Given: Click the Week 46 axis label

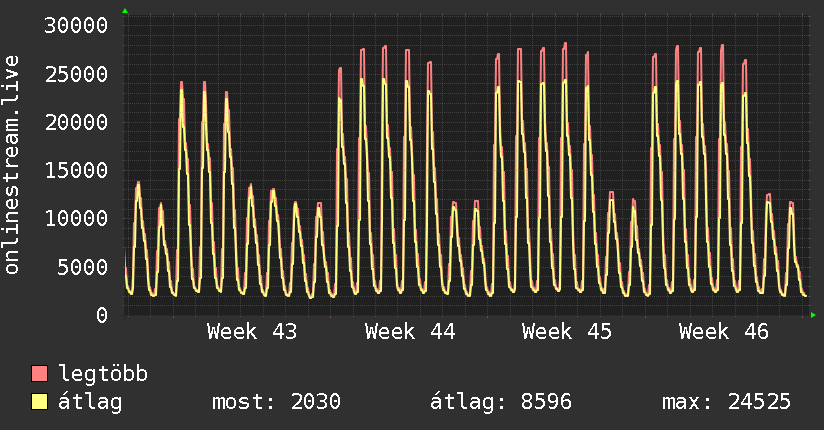Looking at the screenshot, I should (x=724, y=332).
